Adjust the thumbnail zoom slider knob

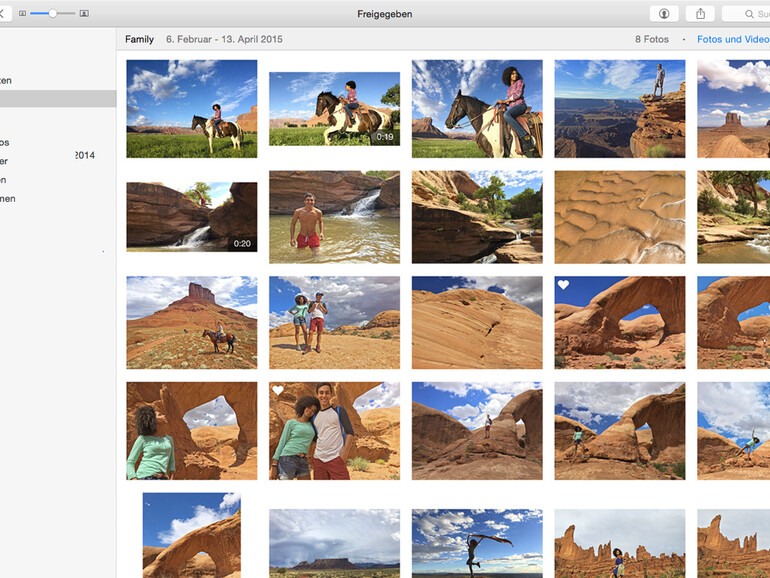click(x=52, y=14)
